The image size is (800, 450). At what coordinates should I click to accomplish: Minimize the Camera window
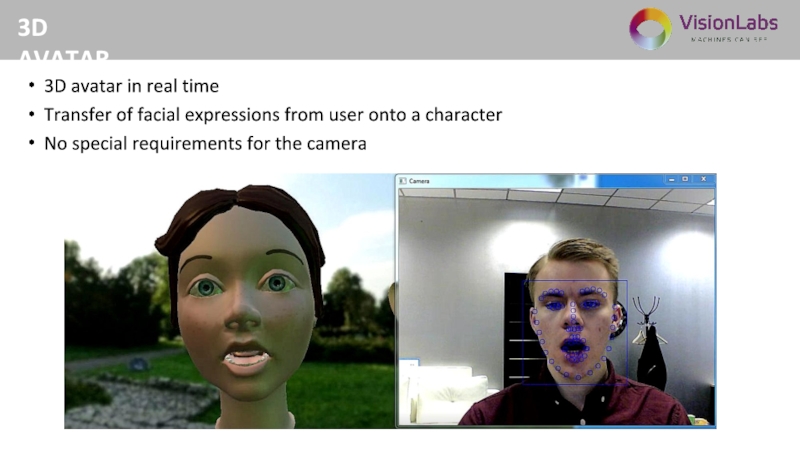672,181
